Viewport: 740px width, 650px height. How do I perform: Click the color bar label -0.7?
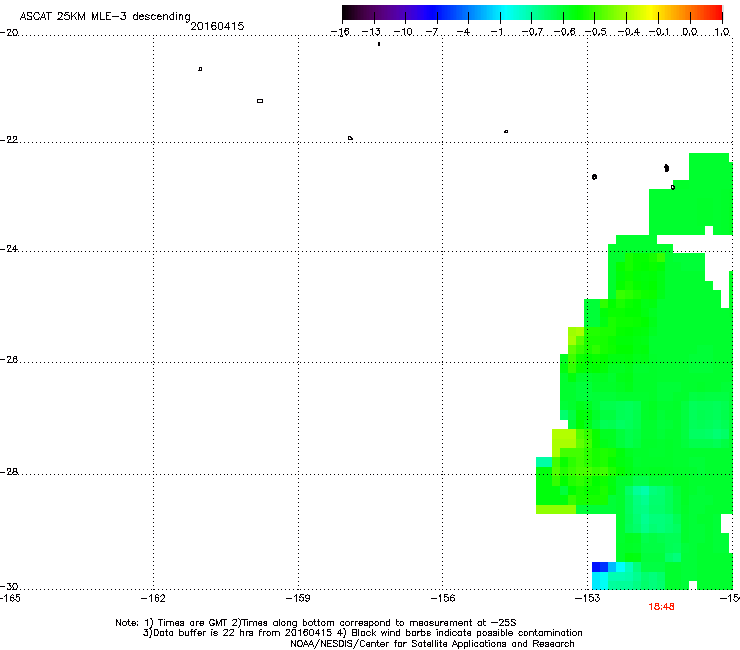coord(532,32)
